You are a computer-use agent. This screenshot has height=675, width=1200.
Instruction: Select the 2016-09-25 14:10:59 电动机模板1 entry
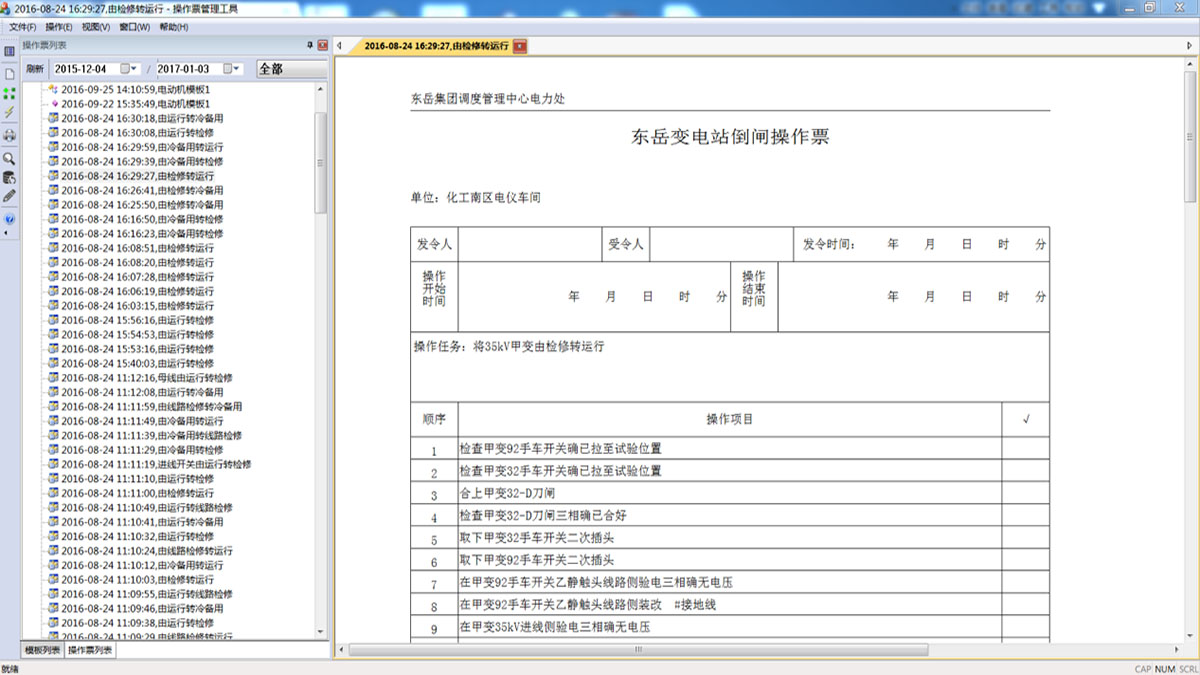[135, 89]
